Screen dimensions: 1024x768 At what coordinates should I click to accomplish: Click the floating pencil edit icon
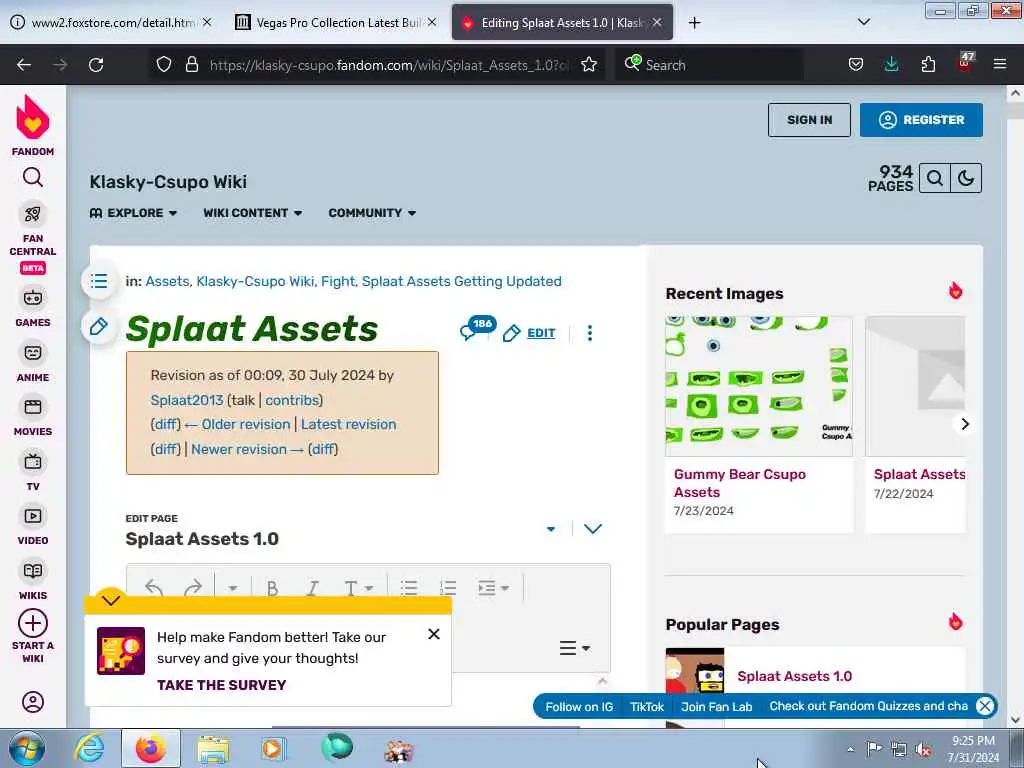tap(99, 326)
